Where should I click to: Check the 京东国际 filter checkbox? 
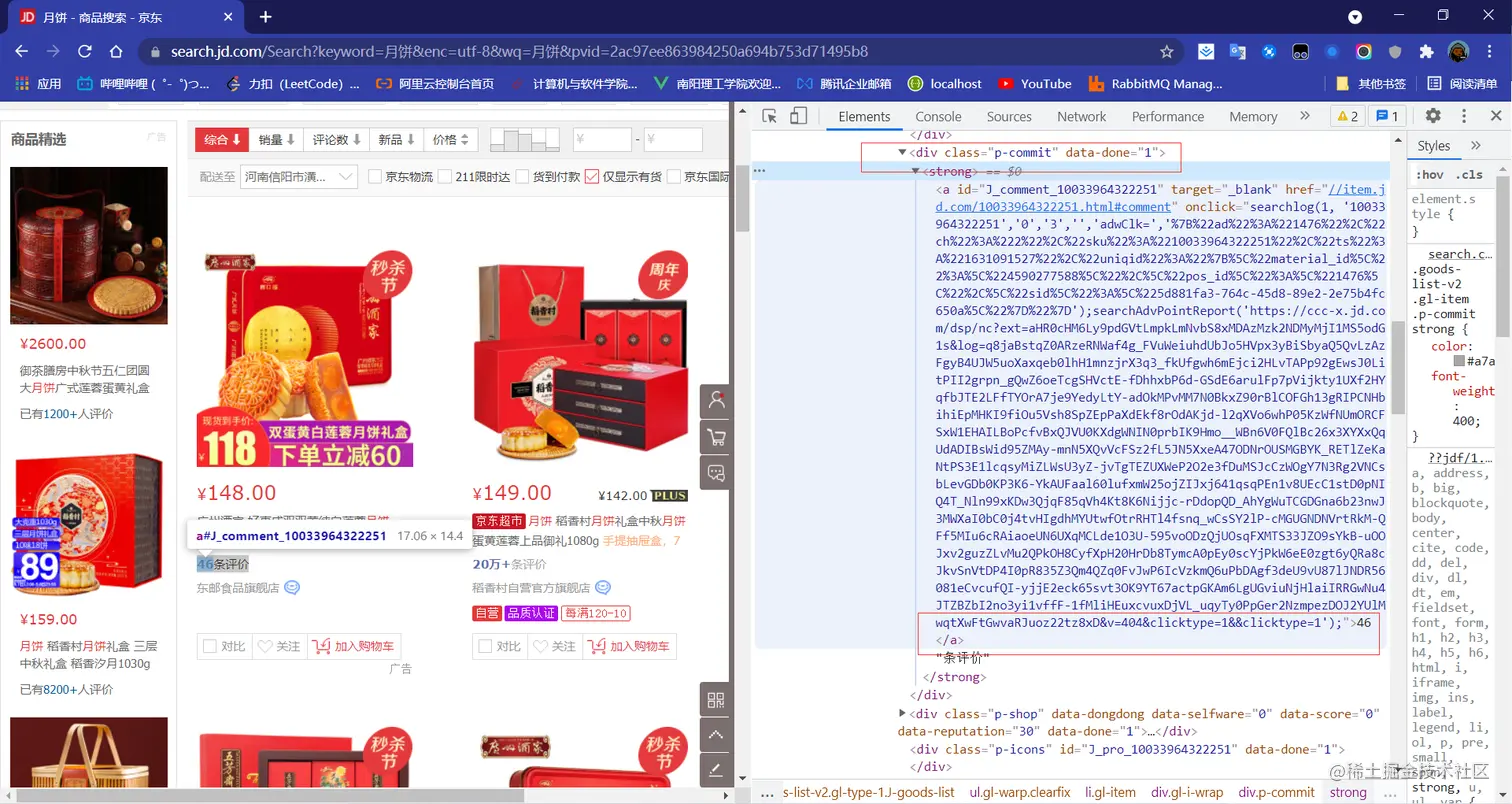pos(674,177)
